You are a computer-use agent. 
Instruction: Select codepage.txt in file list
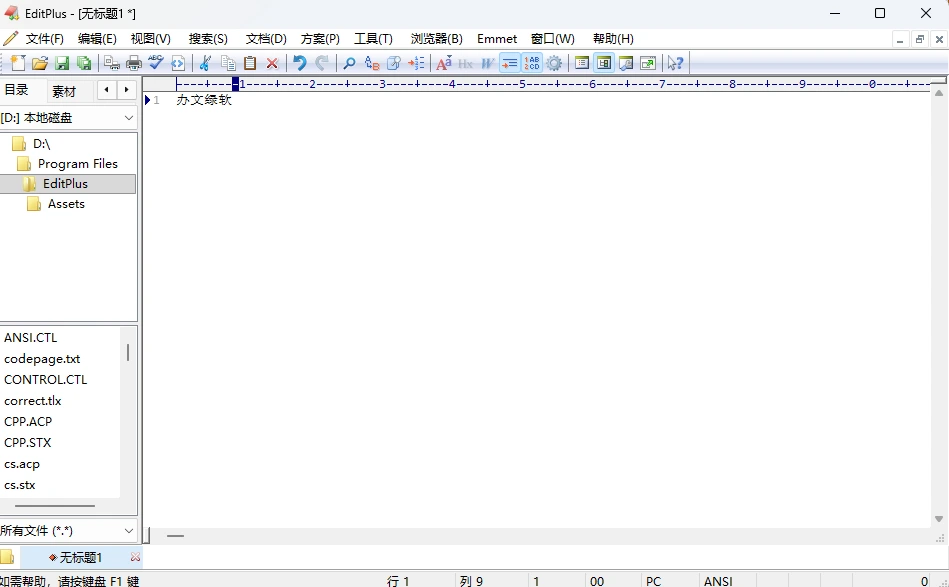point(42,359)
